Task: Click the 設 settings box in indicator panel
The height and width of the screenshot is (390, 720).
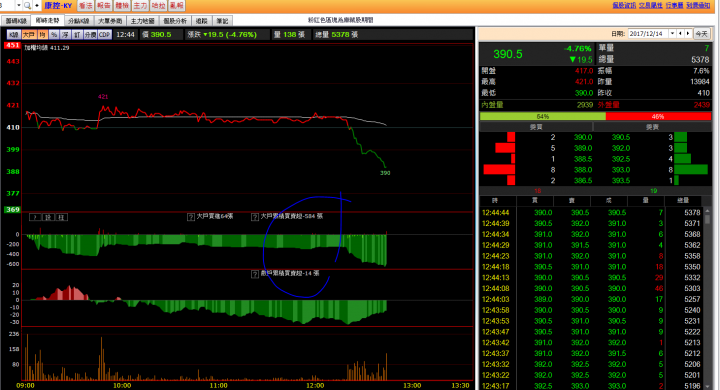Action: pyautogui.click(x=48, y=217)
